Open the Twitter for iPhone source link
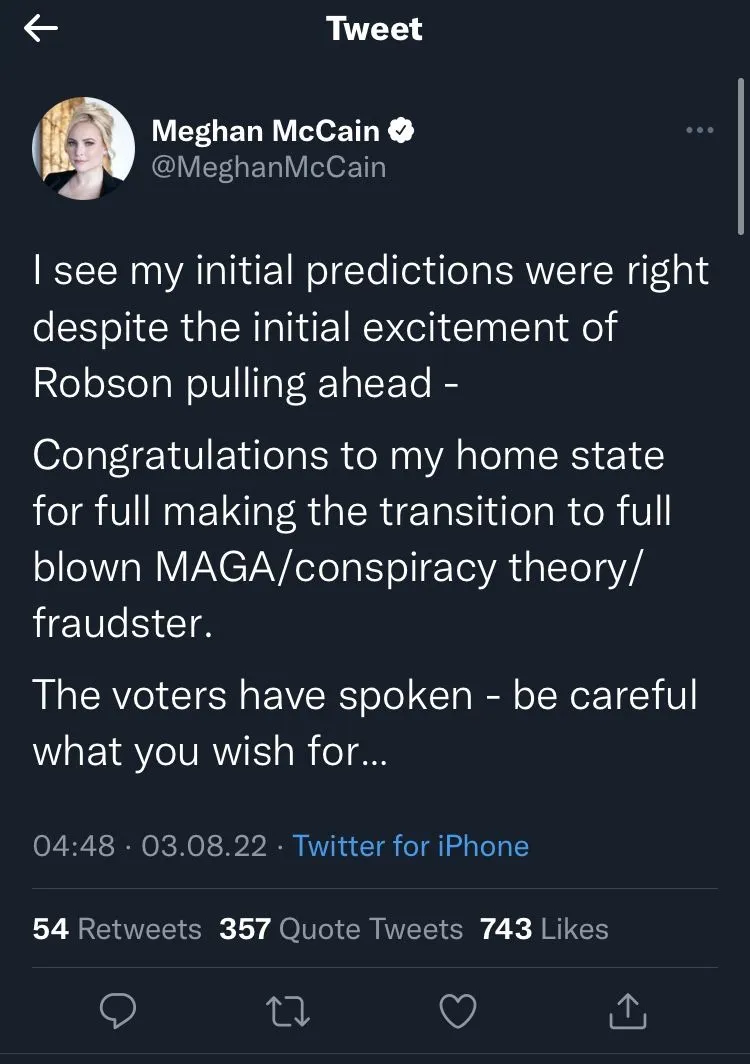This screenshot has width=750, height=1064. 411,846
